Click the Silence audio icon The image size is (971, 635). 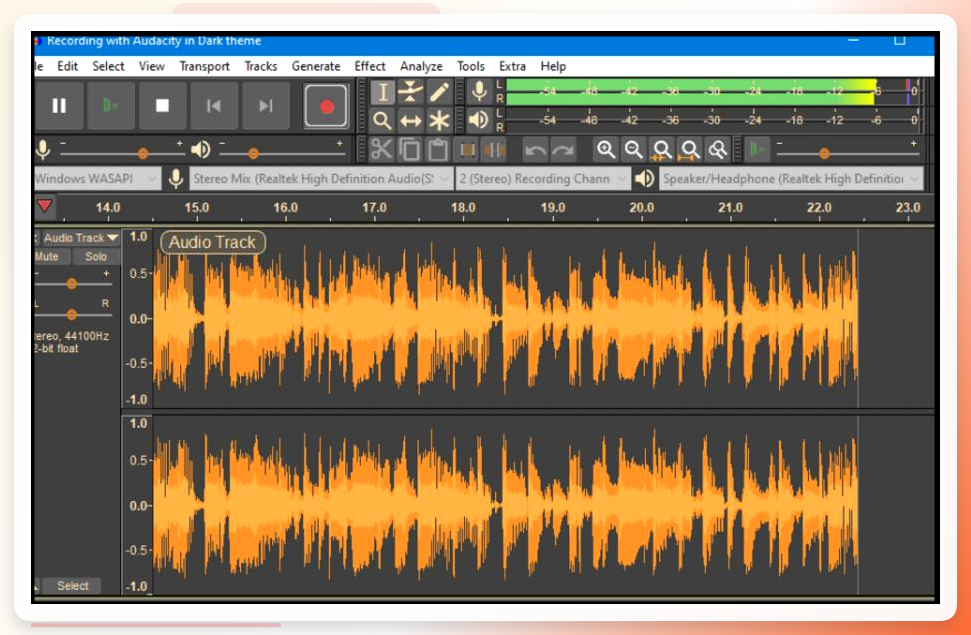[x=494, y=149]
